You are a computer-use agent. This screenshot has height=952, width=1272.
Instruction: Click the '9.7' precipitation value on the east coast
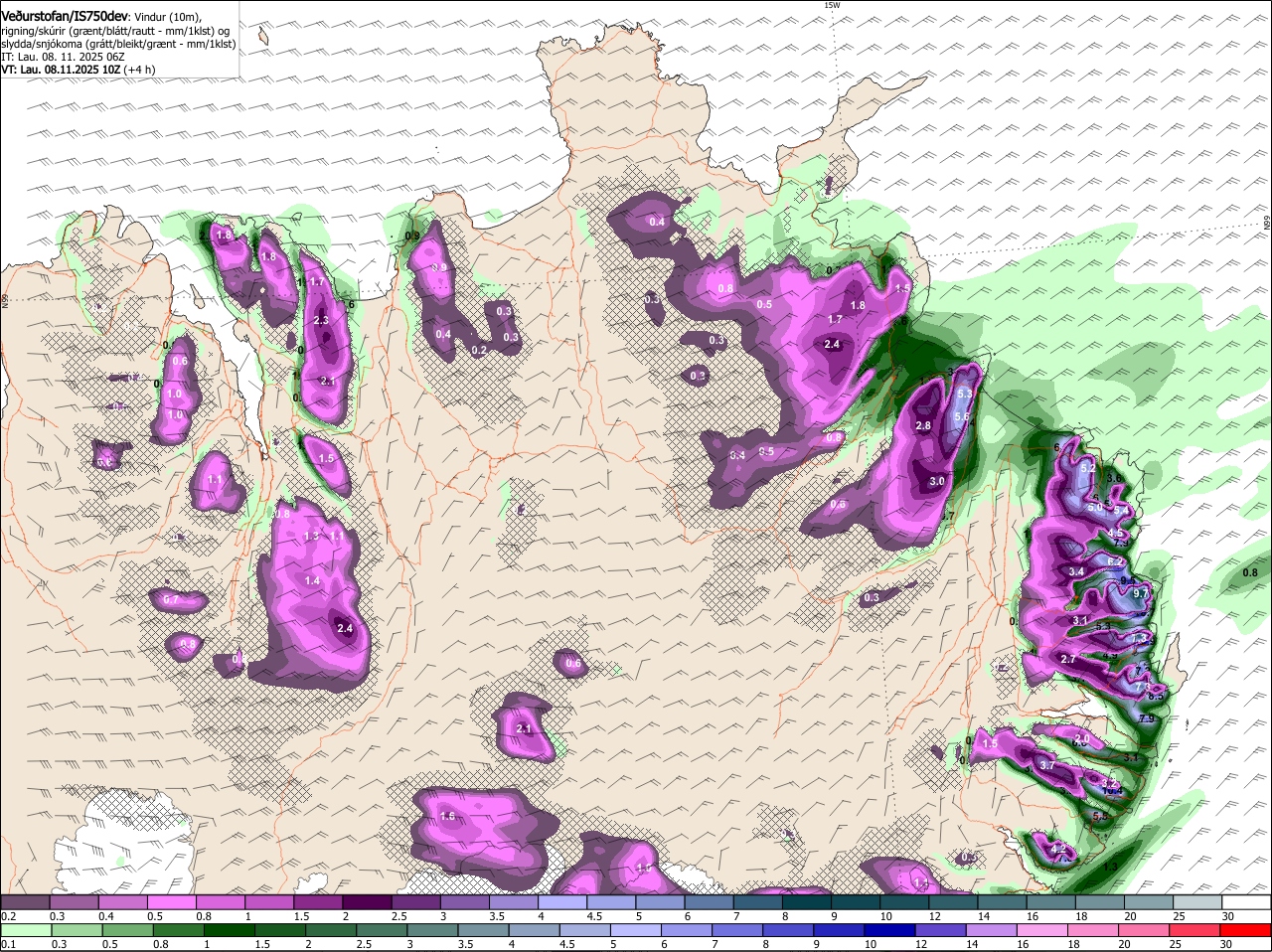click(x=1140, y=593)
